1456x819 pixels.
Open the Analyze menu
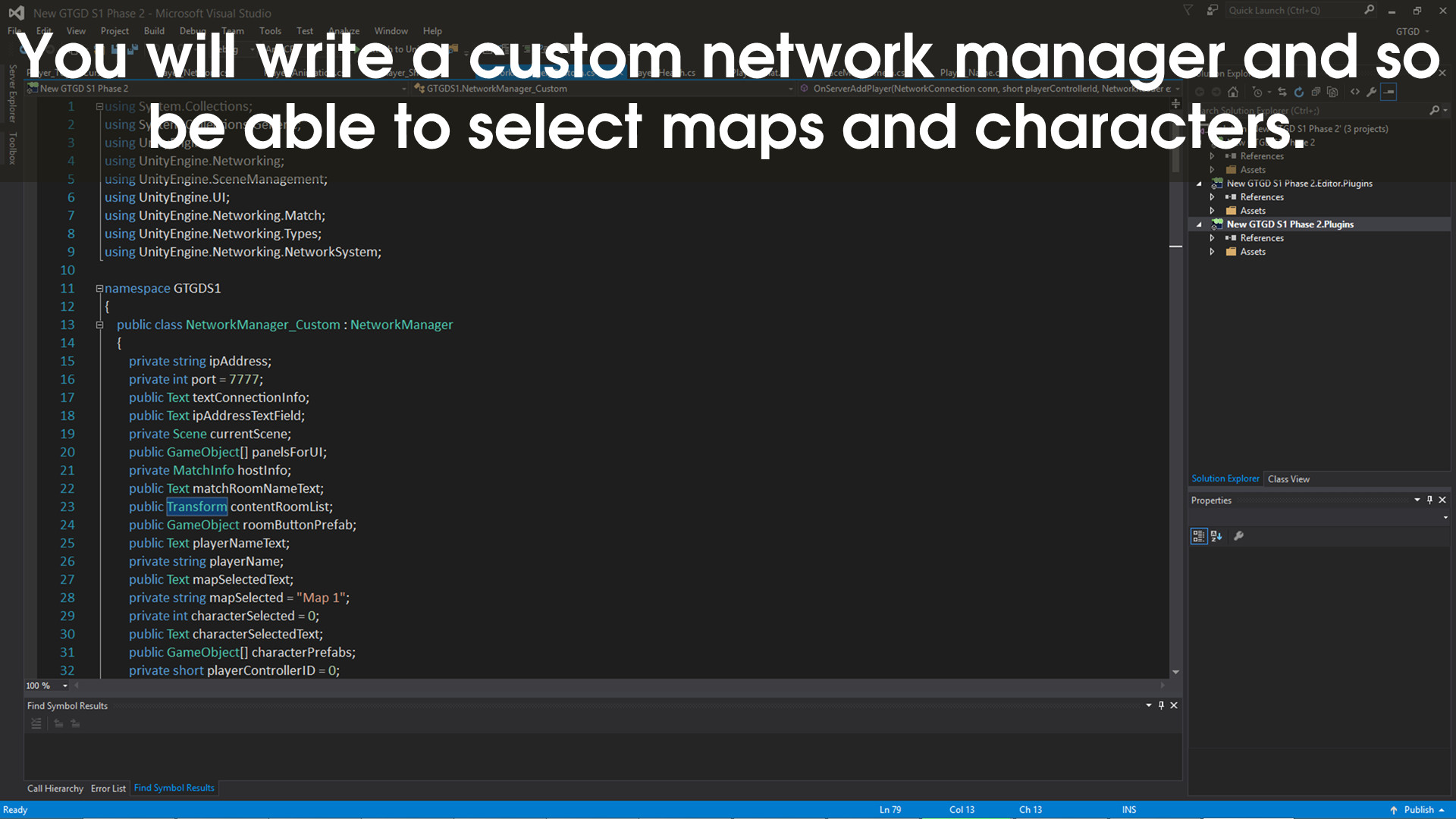343,31
